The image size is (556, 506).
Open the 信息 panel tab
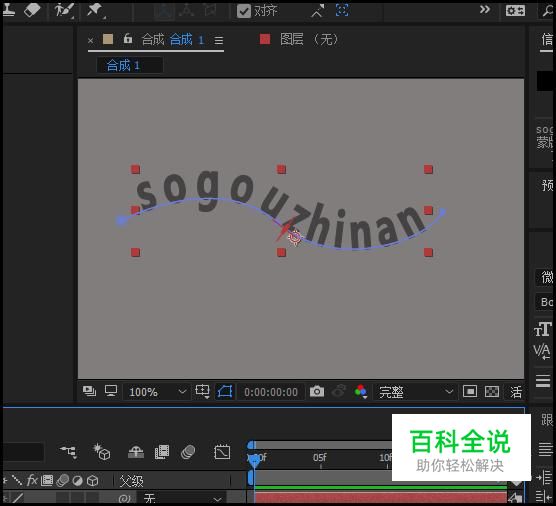547,40
